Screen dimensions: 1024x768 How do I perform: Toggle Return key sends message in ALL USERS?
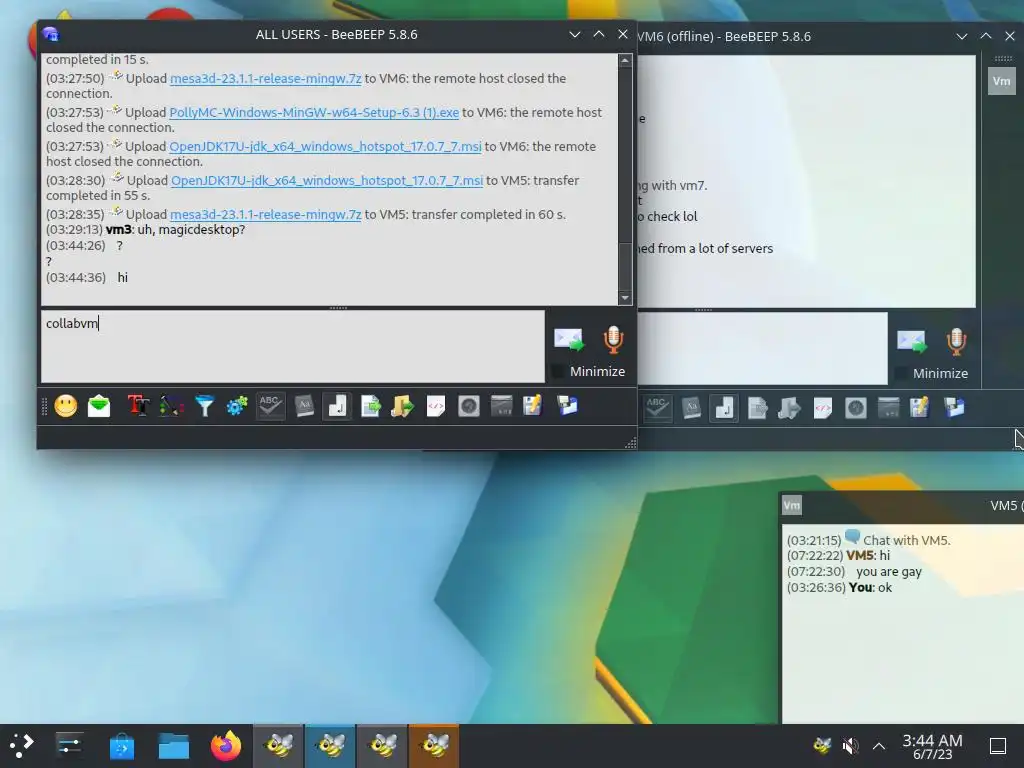tap(337, 406)
